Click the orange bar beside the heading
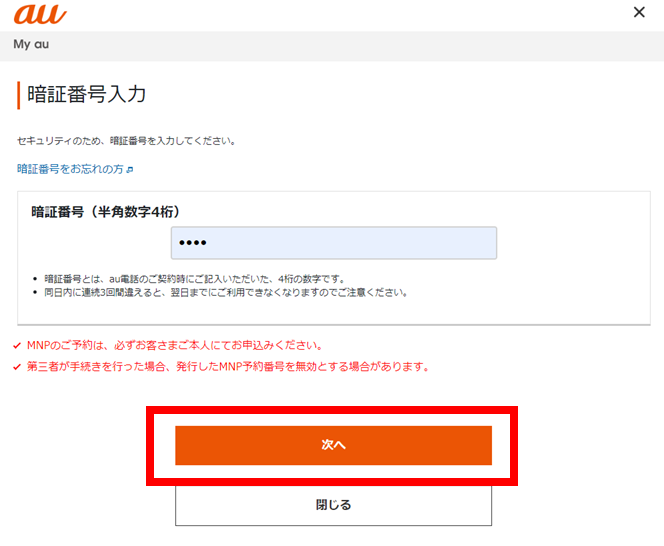 pyautogui.click(x=19, y=95)
